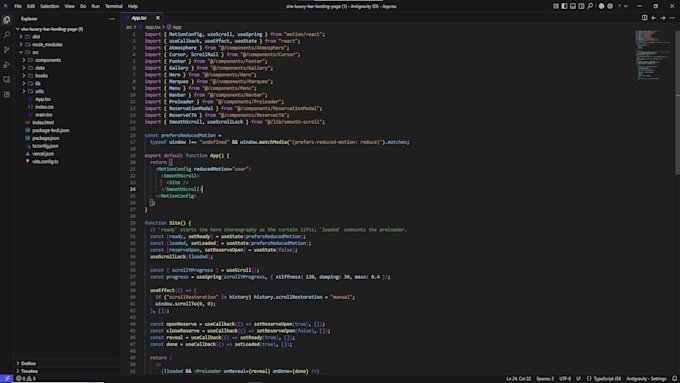Open the Edit menu
This screenshot has width=680, height=383.
(30, 6)
